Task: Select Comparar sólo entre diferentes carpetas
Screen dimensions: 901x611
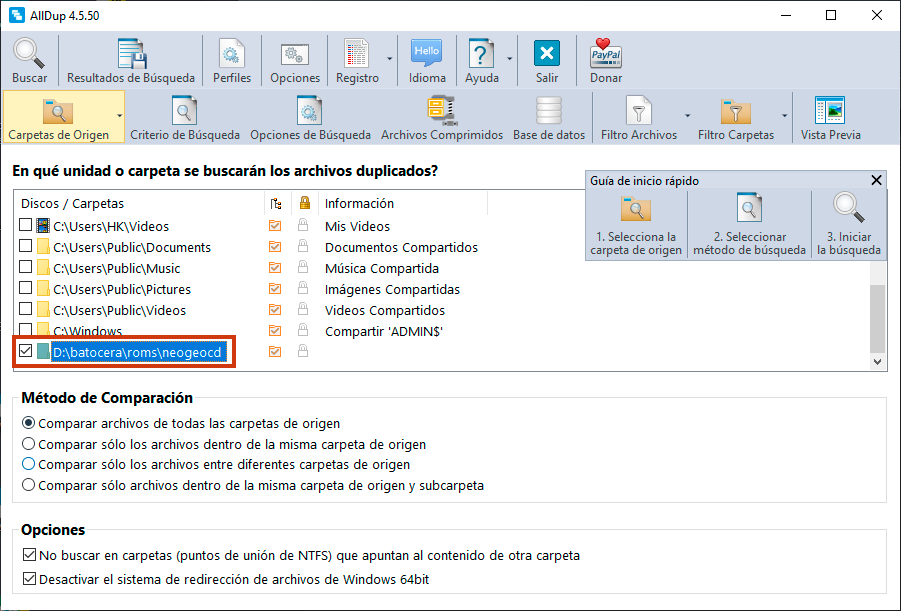Action: (217, 464)
